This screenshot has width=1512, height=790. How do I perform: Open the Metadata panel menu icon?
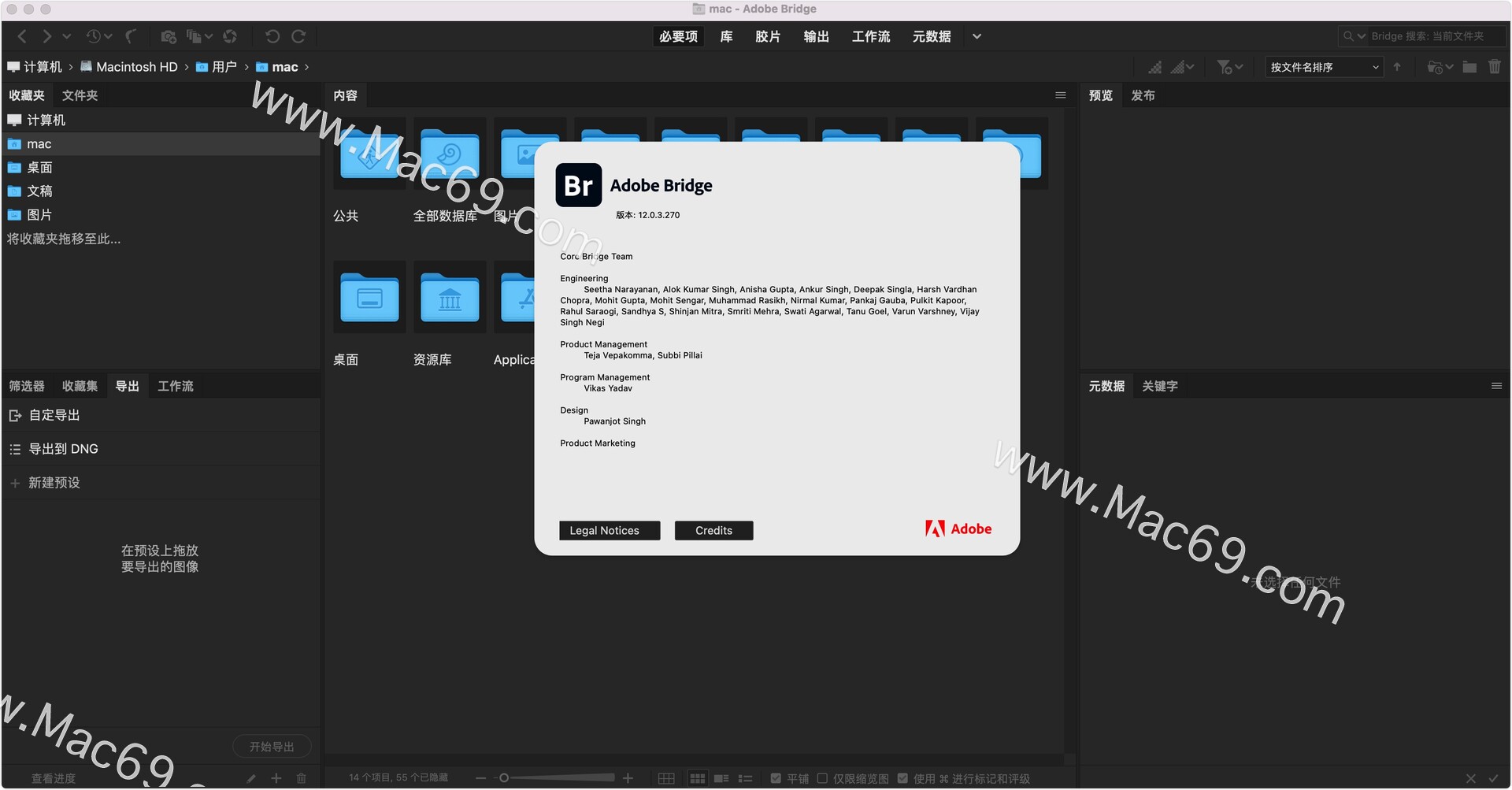1496,386
